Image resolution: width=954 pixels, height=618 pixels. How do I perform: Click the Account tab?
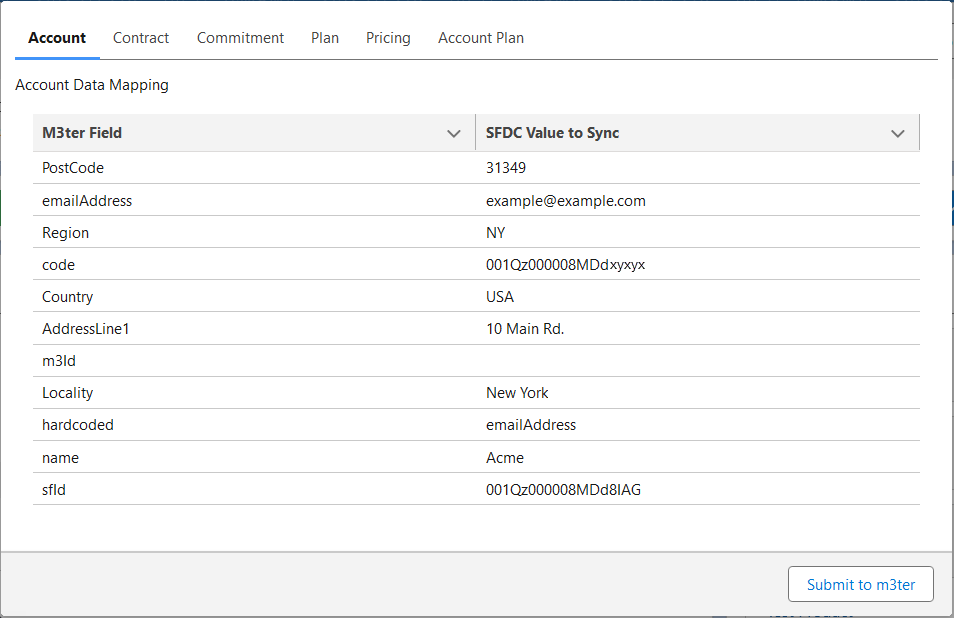pyautogui.click(x=57, y=38)
